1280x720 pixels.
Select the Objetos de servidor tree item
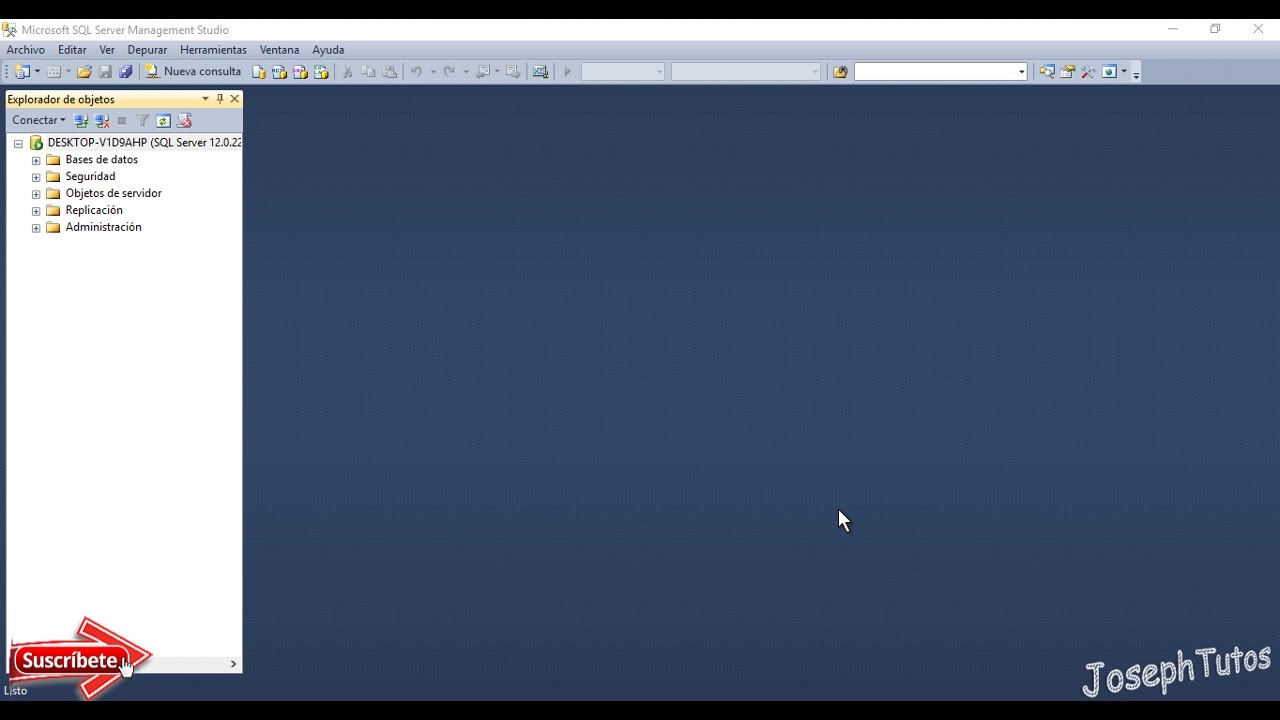point(113,194)
